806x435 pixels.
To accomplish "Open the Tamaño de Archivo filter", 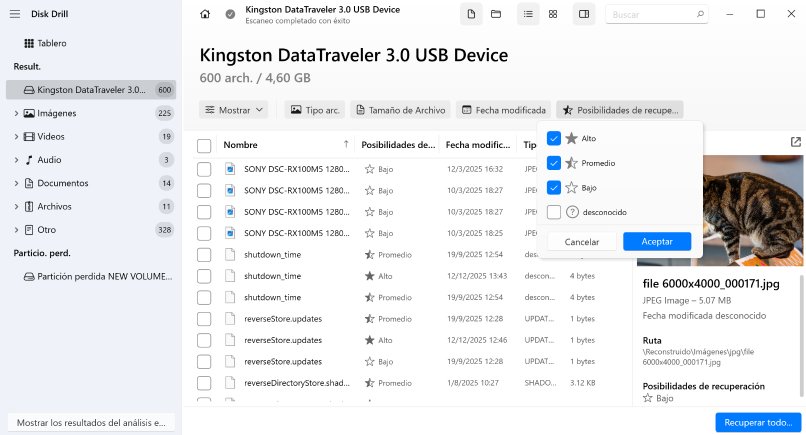I will (x=400, y=110).
